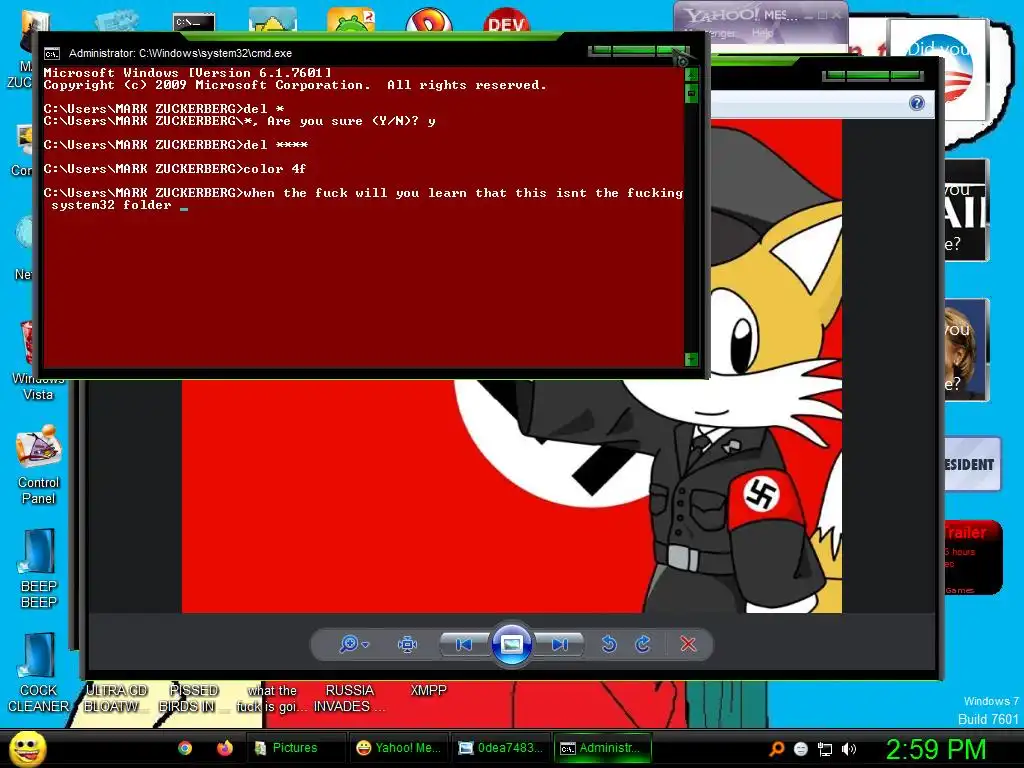Select the XMPP desktop label
The height and width of the screenshot is (768, 1024).
(x=428, y=690)
